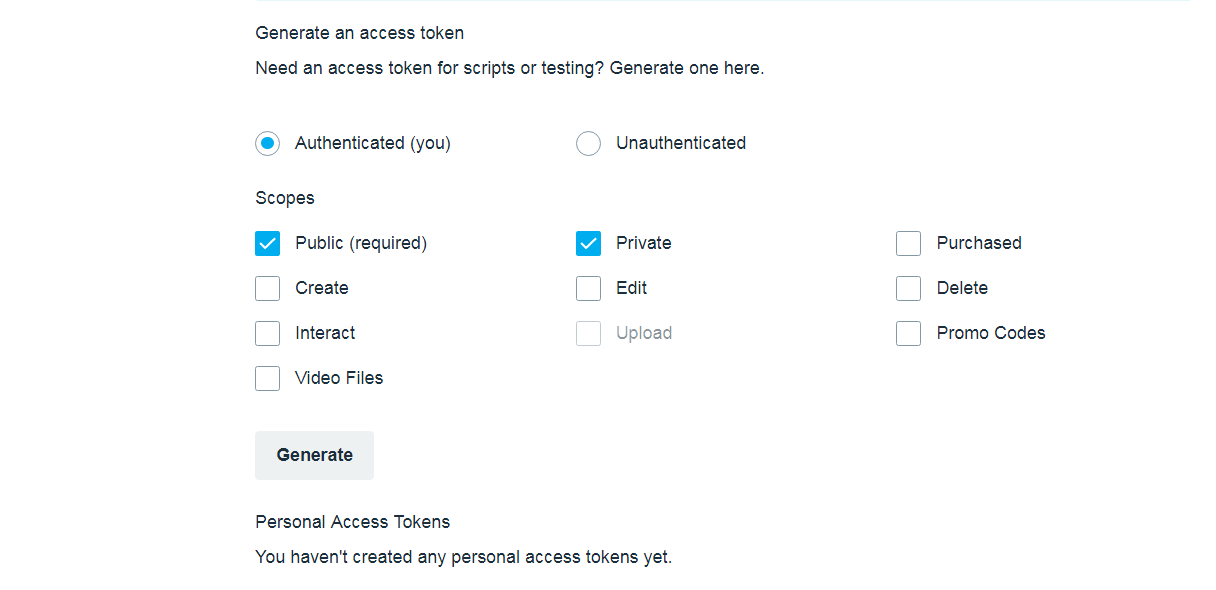Viewport: 1216px width, 590px height.
Task: Toggle the Interact scope checkbox
Action: click(267, 333)
